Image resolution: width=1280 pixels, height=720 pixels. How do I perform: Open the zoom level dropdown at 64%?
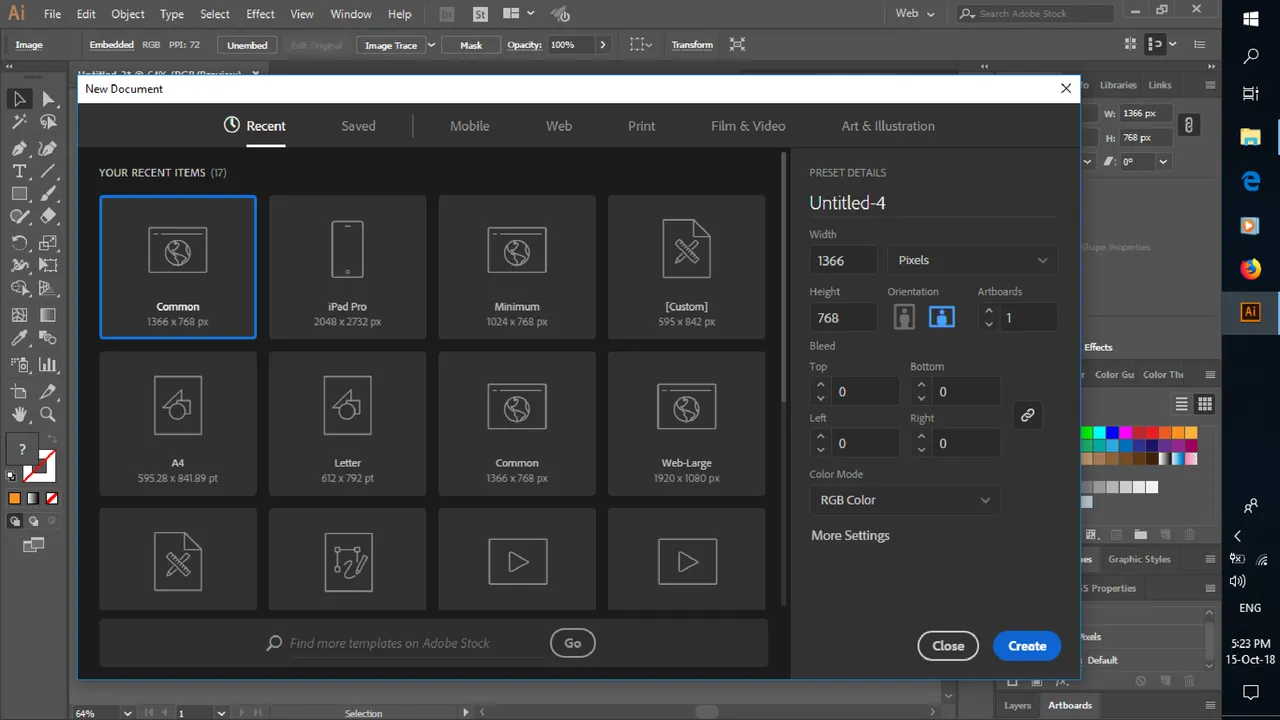(x=127, y=713)
